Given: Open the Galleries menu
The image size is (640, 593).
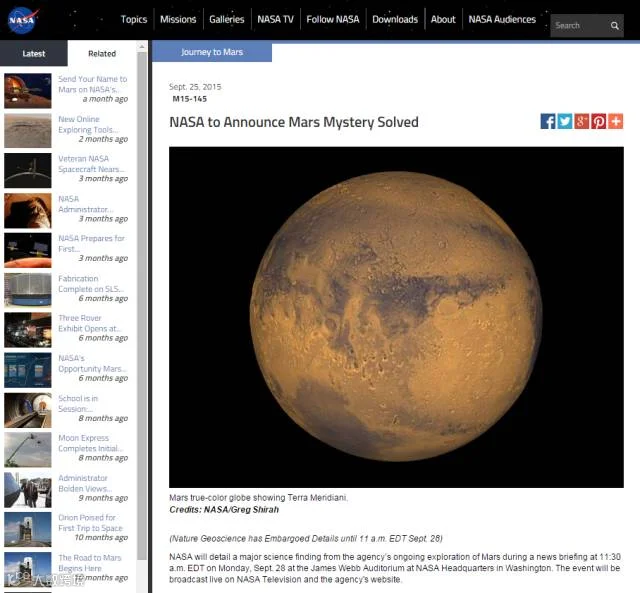Looking at the screenshot, I should coord(227,19).
